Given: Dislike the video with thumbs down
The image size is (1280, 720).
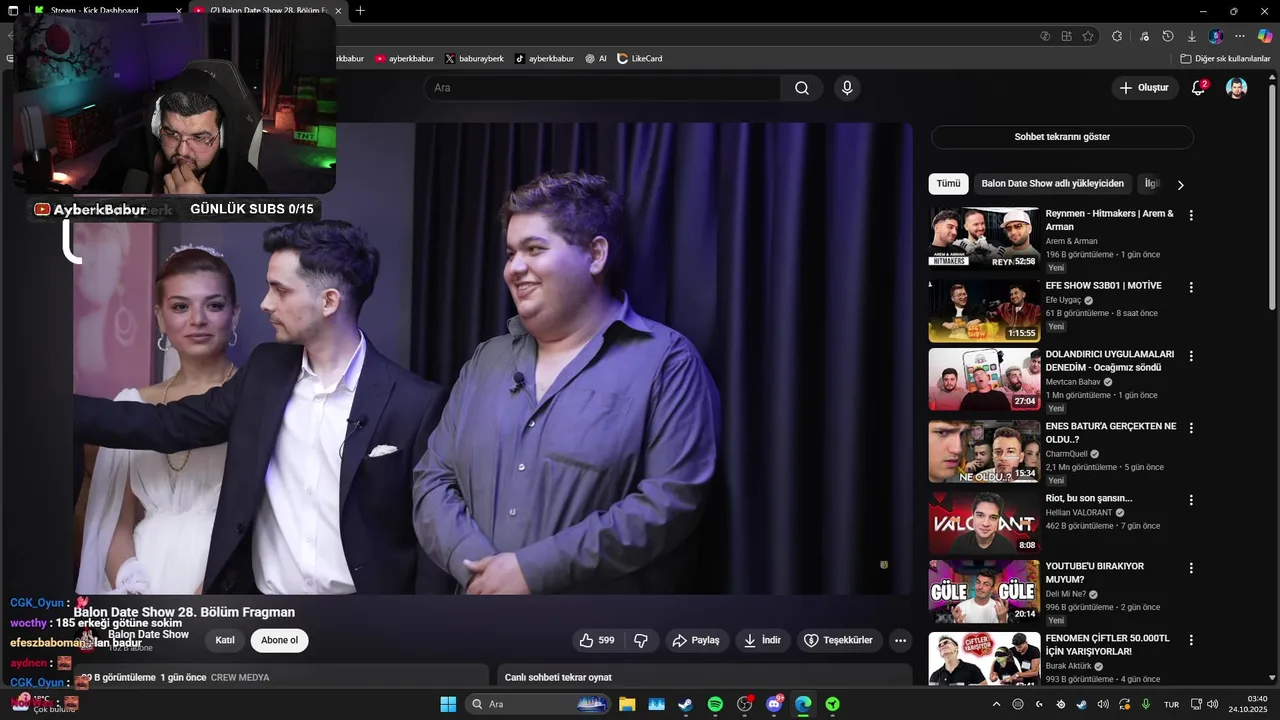Looking at the screenshot, I should coord(641,640).
